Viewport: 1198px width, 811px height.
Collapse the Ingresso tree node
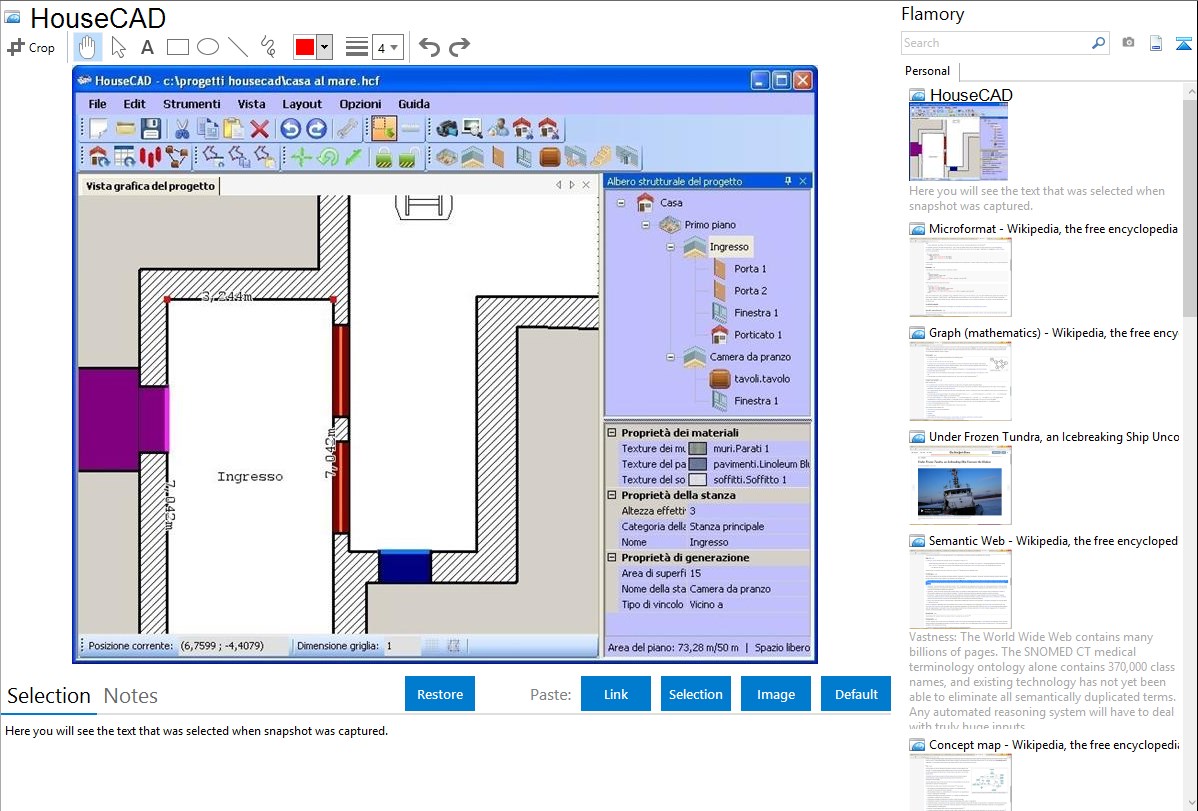click(670, 247)
